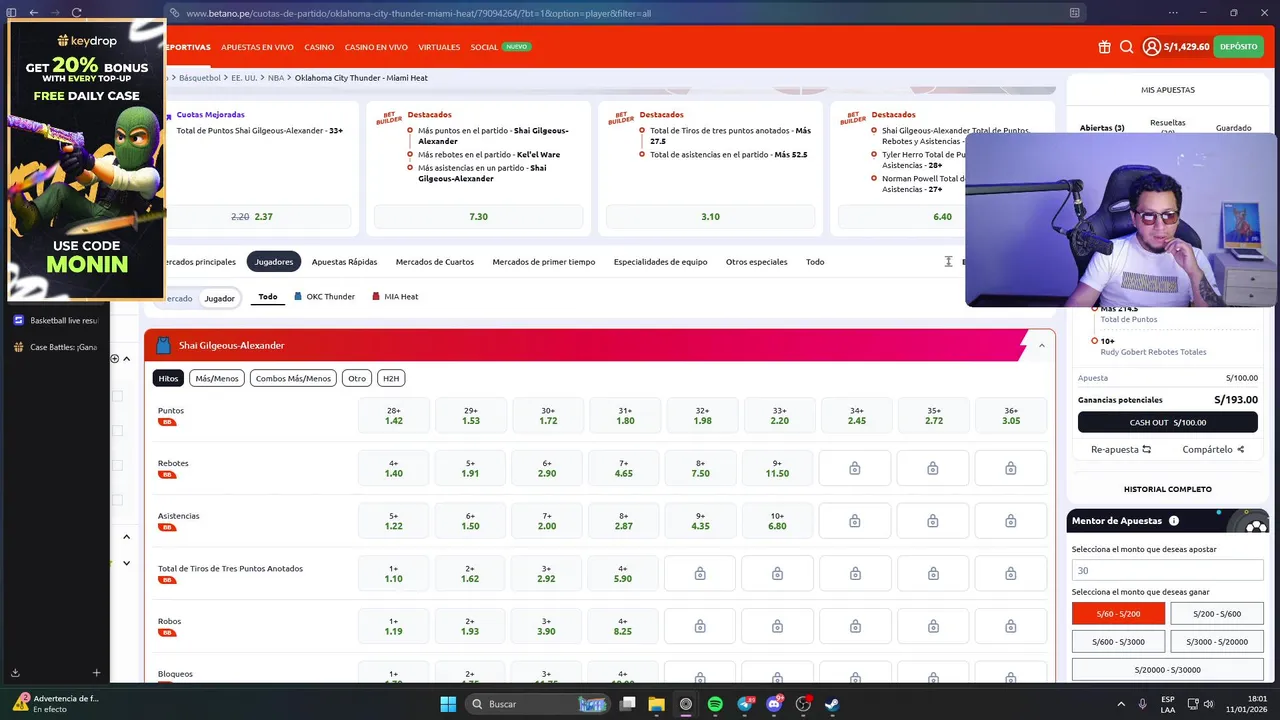The image size is (1280, 720).
Task: Choose the S/600 - S/3000 winnings range
Action: [1118, 642]
